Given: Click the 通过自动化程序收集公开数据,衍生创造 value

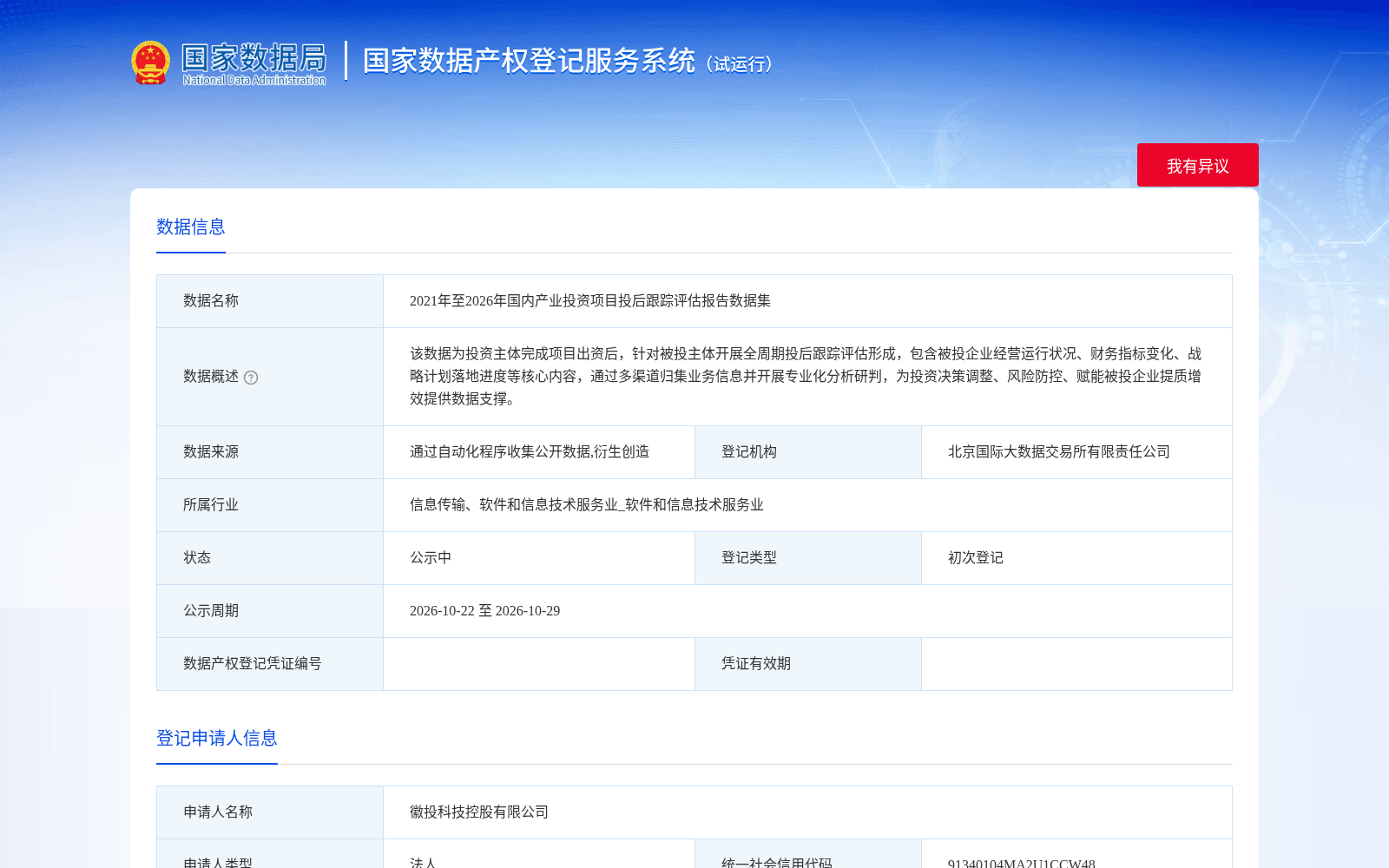Looking at the screenshot, I should (x=530, y=452).
